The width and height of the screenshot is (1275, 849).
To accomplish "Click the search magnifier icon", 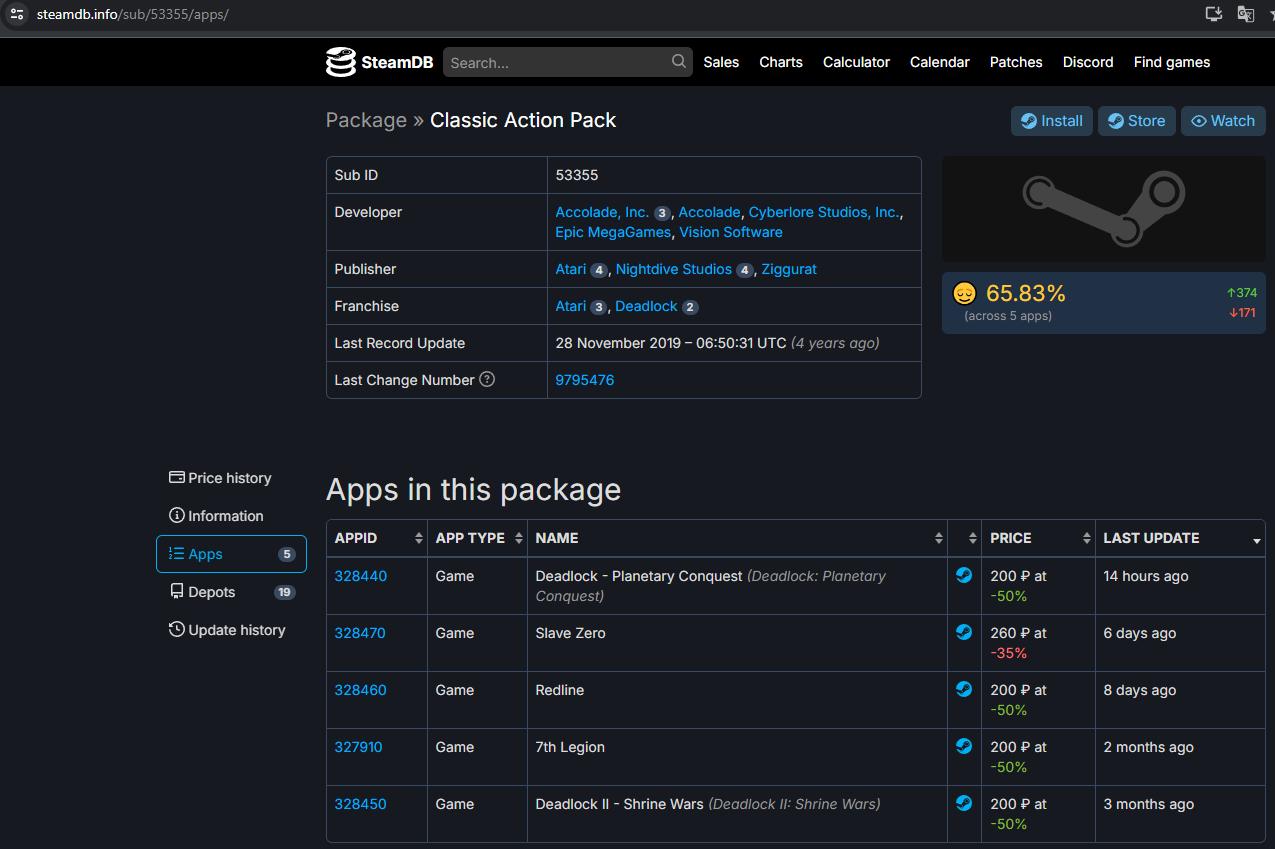I will pos(679,61).
